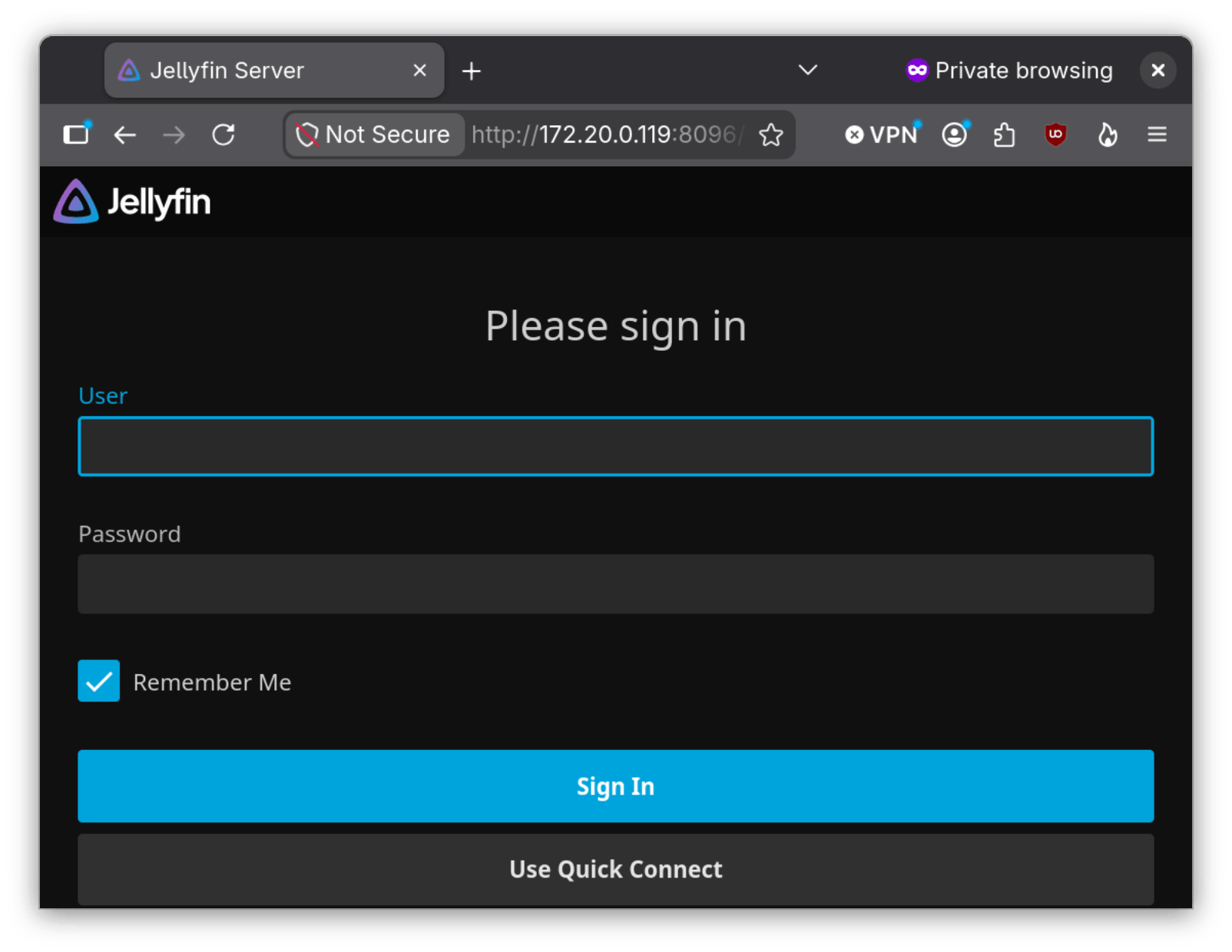Click the Not Secure shield indicator
1232x952 pixels.
tap(374, 135)
